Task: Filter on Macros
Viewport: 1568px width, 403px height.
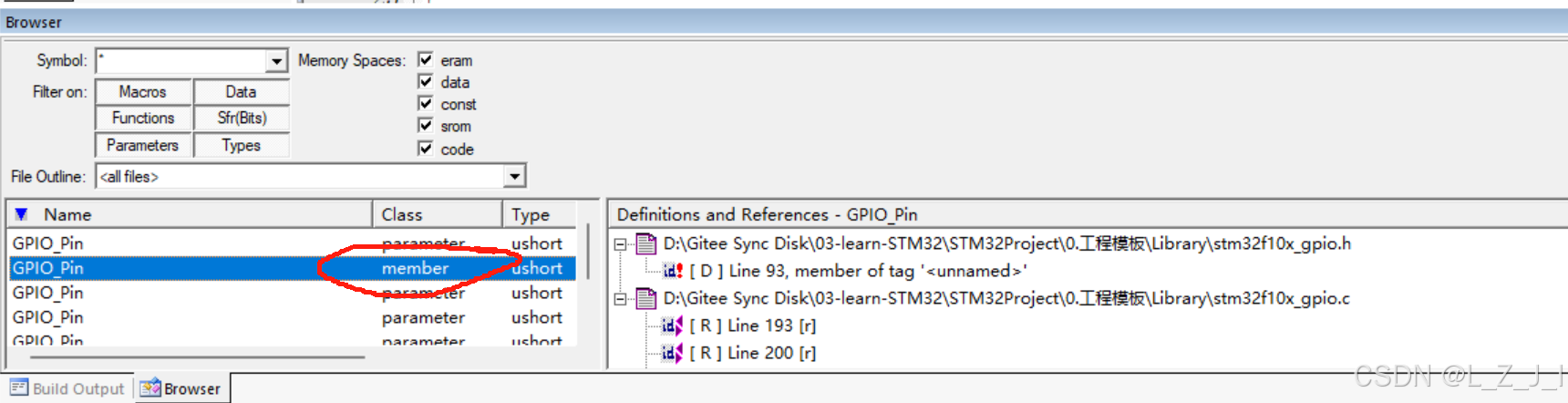Action: point(143,92)
